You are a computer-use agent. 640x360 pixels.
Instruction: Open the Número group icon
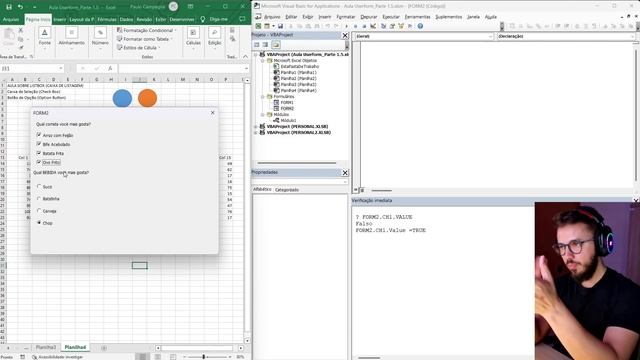click(100, 32)
